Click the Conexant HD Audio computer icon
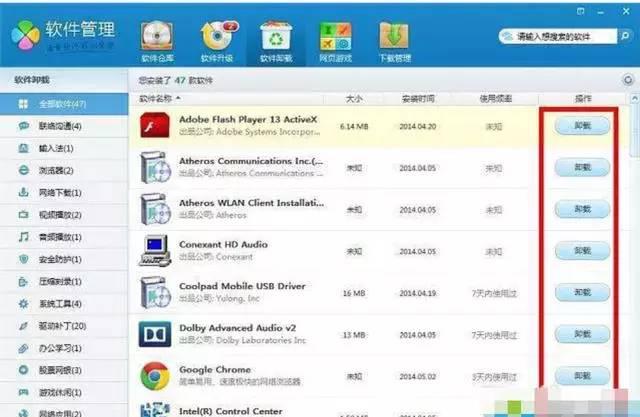The width and height of the screenshot is (640, 417). [x=155, y=251]
